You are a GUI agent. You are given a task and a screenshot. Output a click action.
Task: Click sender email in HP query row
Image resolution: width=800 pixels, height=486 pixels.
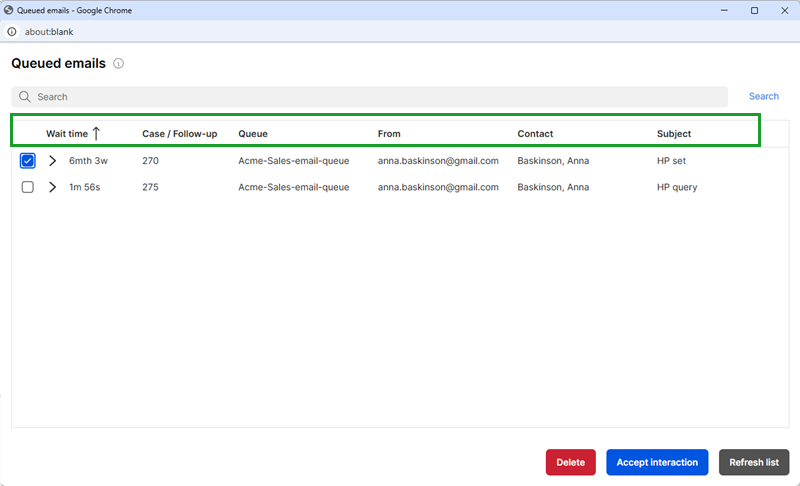(438, 187)
